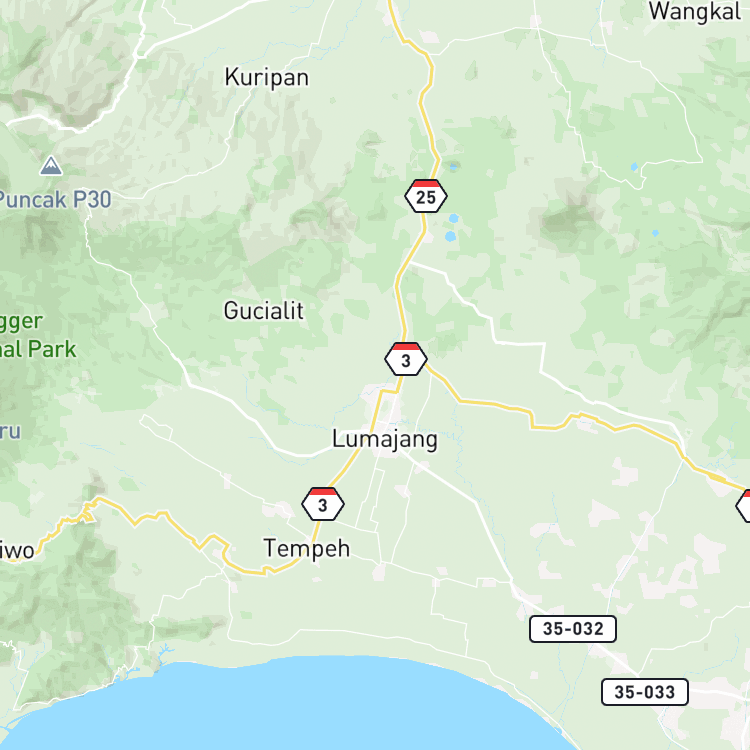This screenshot has width=750, height=750.
Task: Click the Puncak P30 text label
Action: (55, 199)
